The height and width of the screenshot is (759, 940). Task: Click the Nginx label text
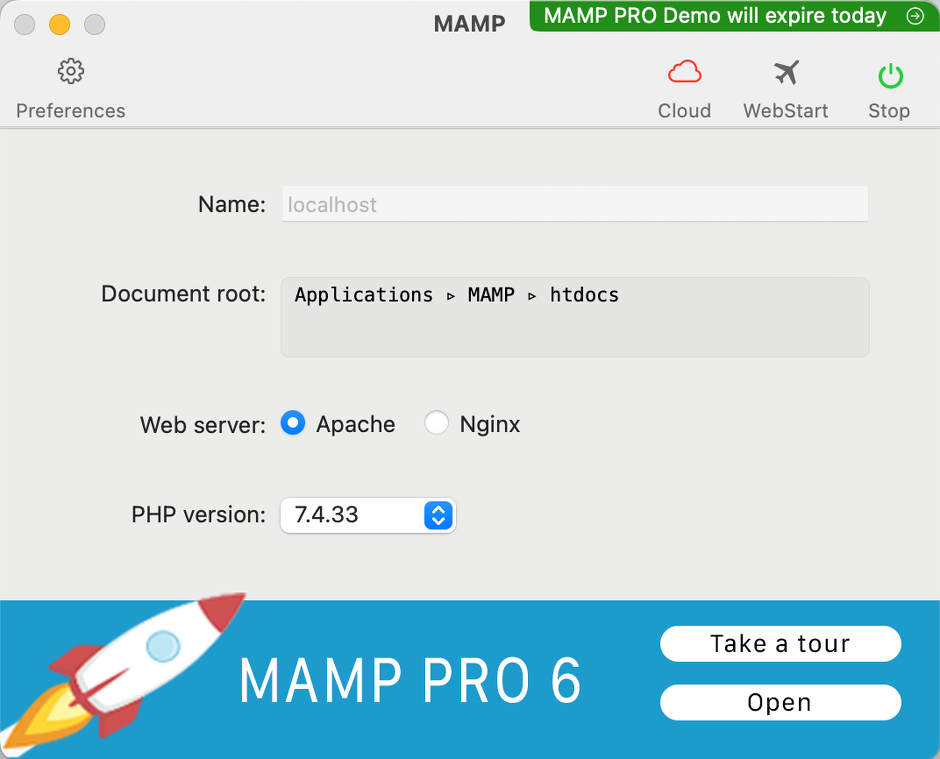point(490,424)
